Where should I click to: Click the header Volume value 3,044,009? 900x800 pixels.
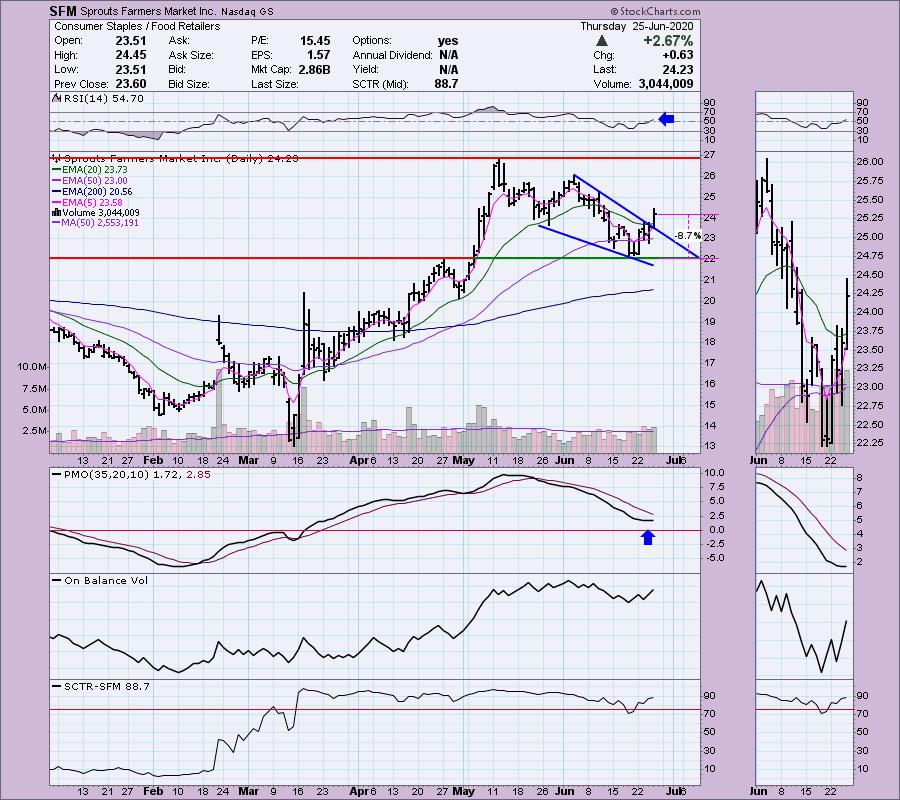point(666,84)
